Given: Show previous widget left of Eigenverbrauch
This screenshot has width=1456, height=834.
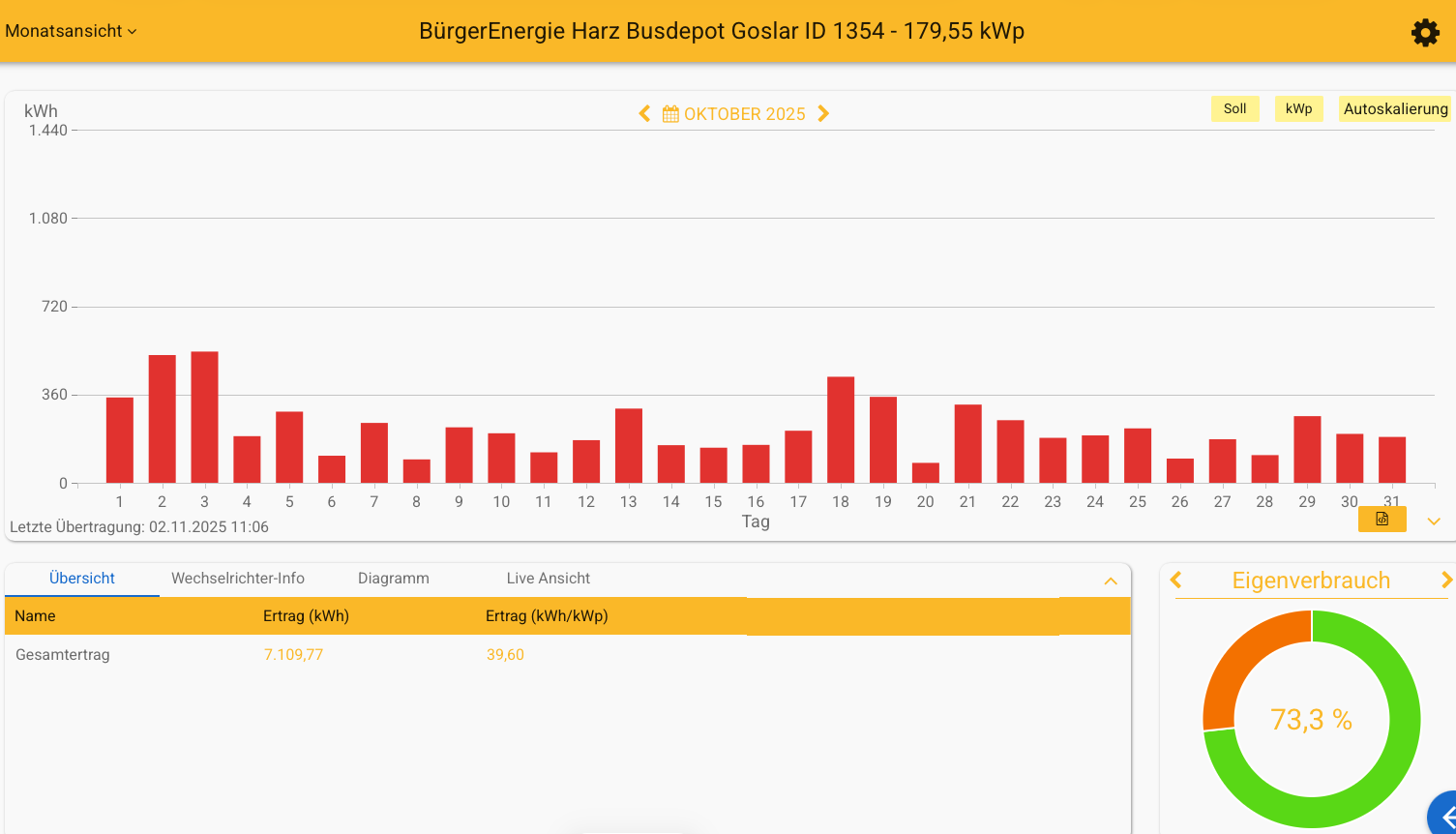Looking at the screenshot, I should pyautogui.click(x=1176, y=580).
